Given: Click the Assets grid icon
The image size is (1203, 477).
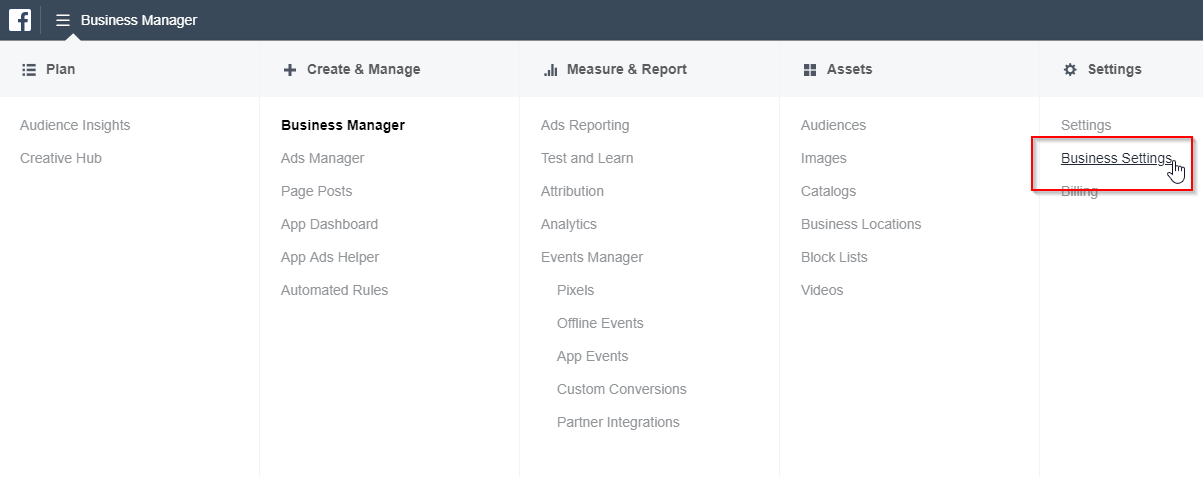Looking at the screenshot, I should tap(810, 70).
